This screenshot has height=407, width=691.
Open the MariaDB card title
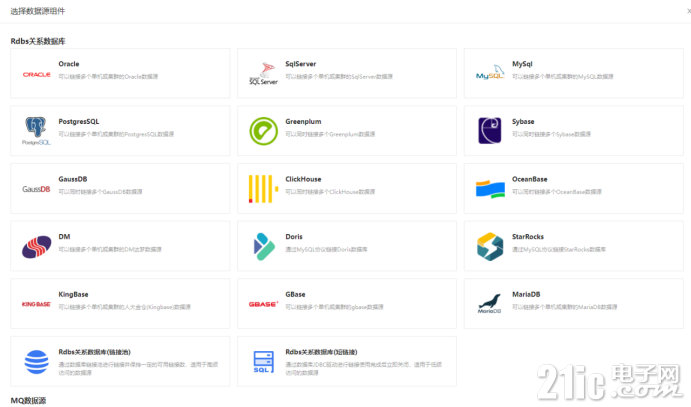[x=526, y=294]
